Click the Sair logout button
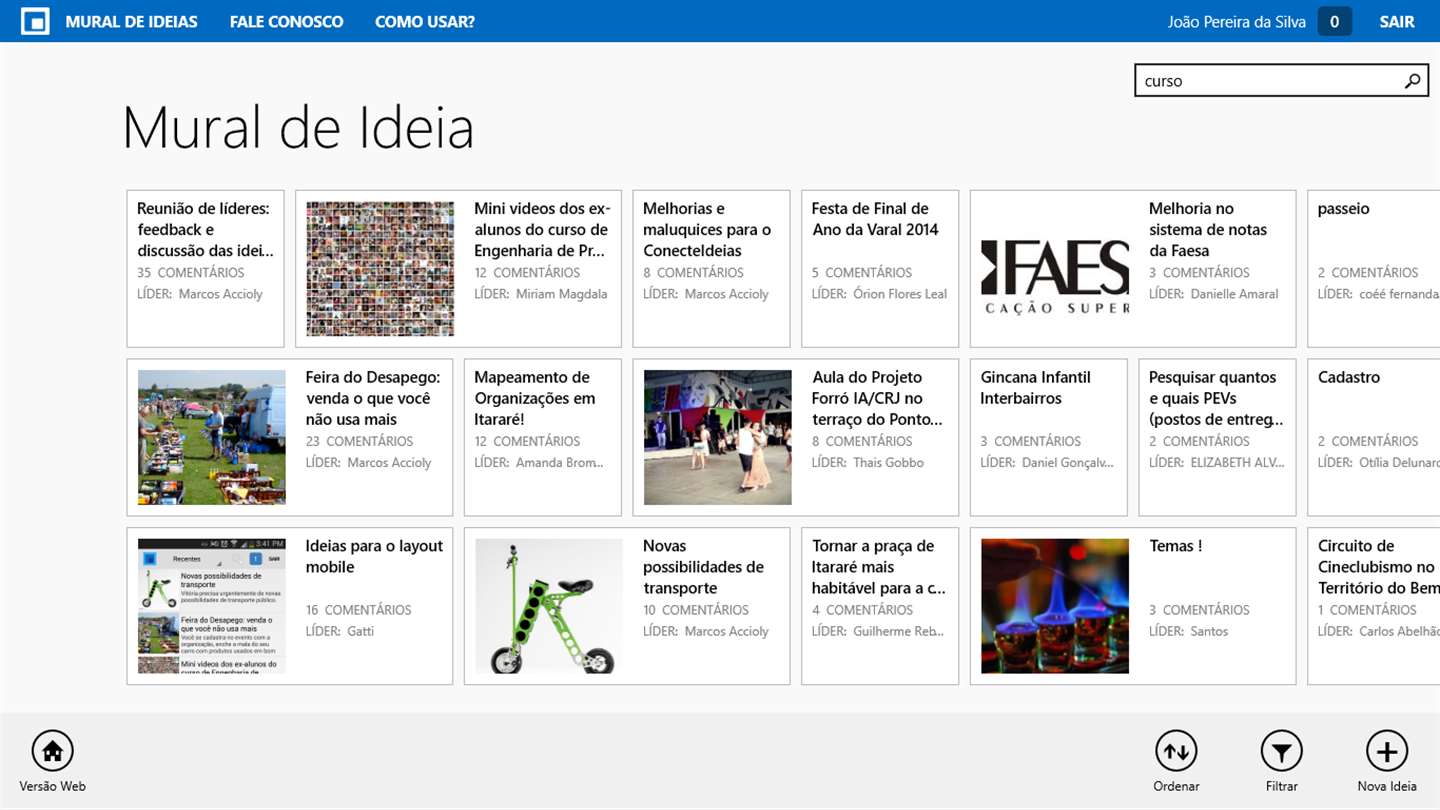The width and height of the screenshot is (1440, 810). (1397, 21)
